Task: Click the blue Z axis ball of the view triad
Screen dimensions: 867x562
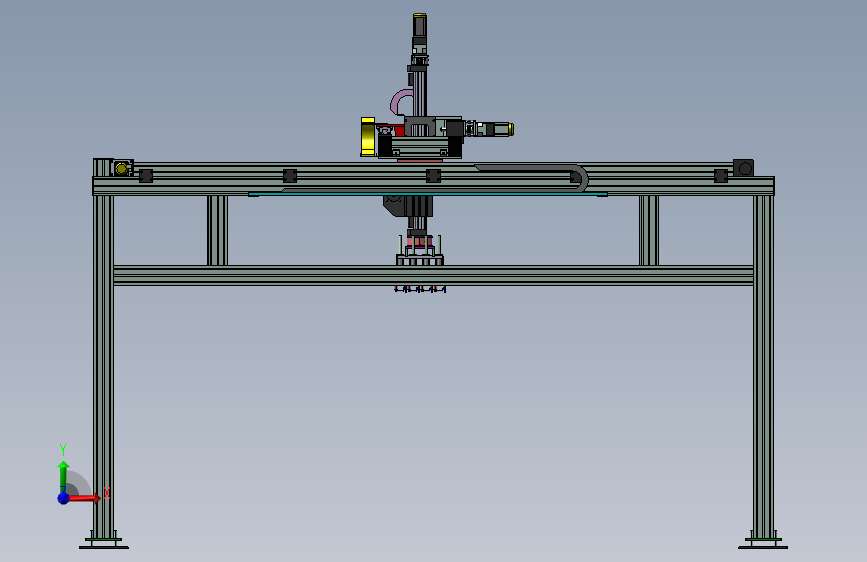Action: click(64, 498)
